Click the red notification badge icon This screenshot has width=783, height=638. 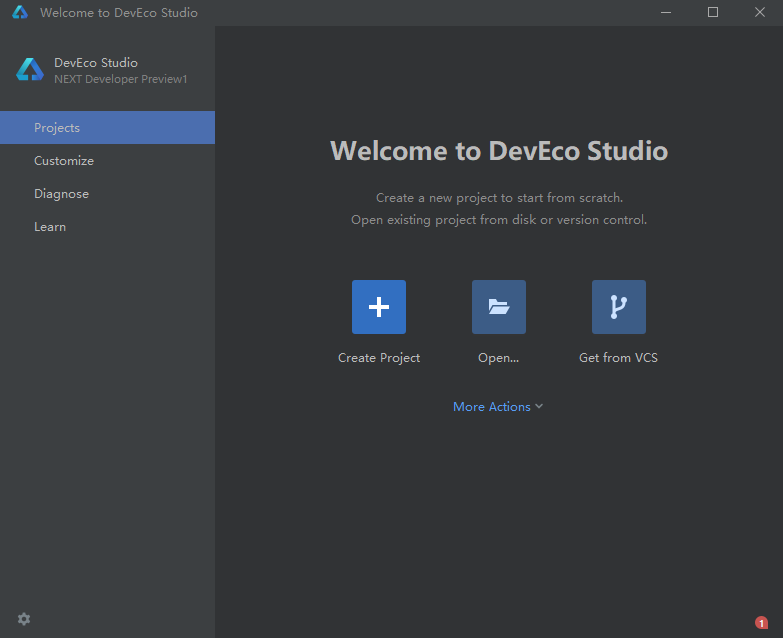(x=761, y=622)
